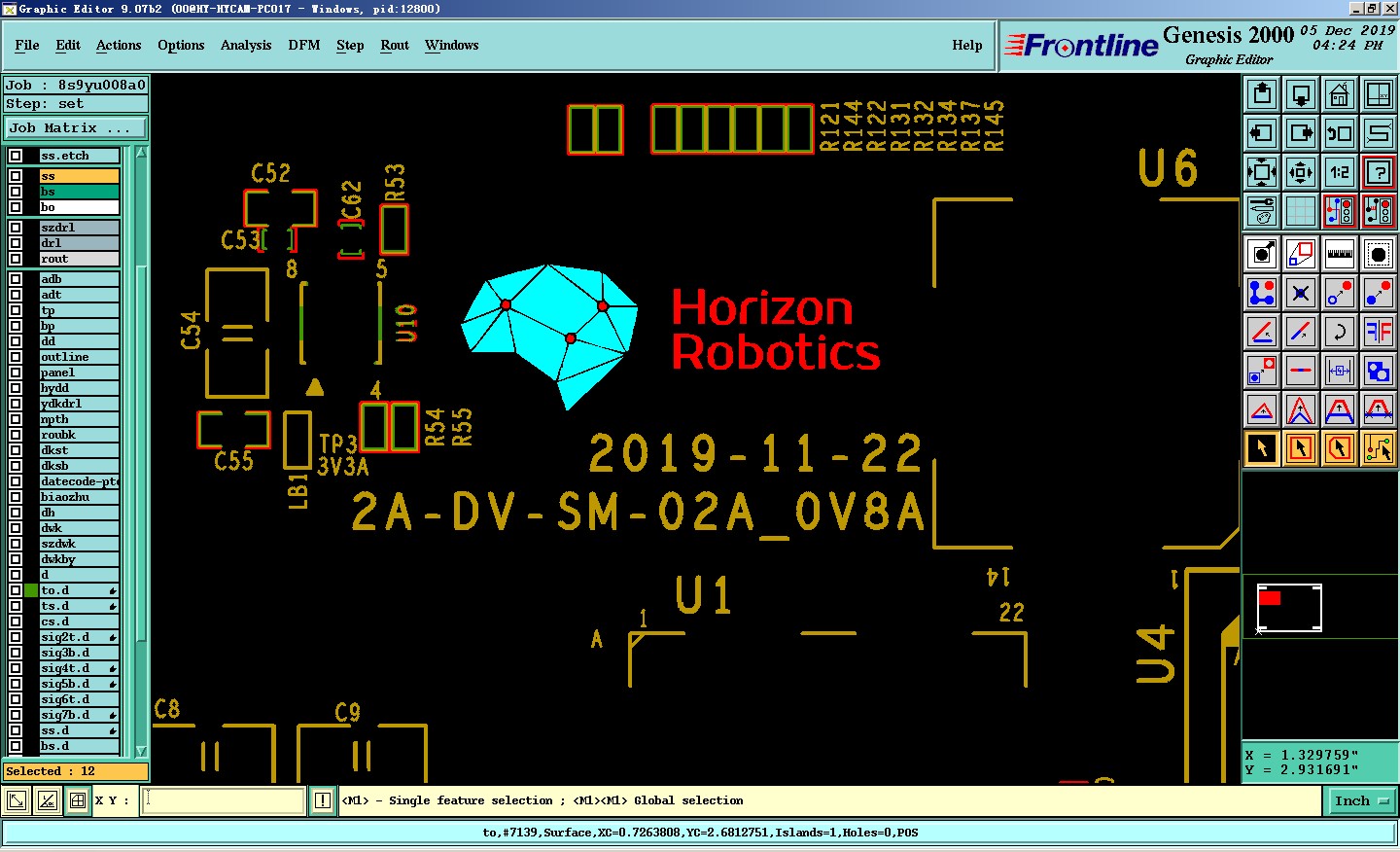Image resolution: width=1400 pixels, height=852 pixels.
Task: Click the pan down arrow icon
Action: 1301,94
